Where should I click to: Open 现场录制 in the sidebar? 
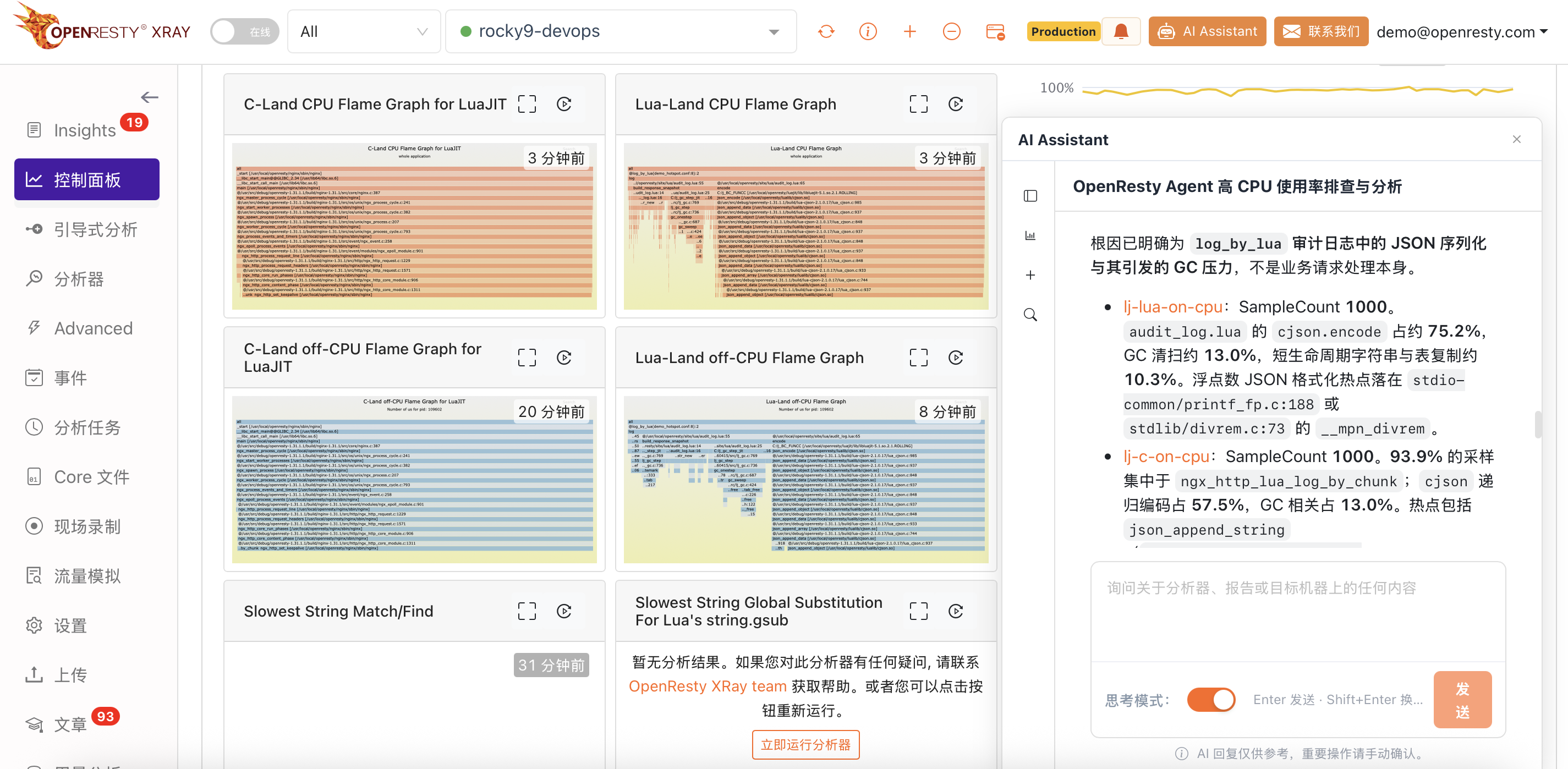(x=86, y=526)
